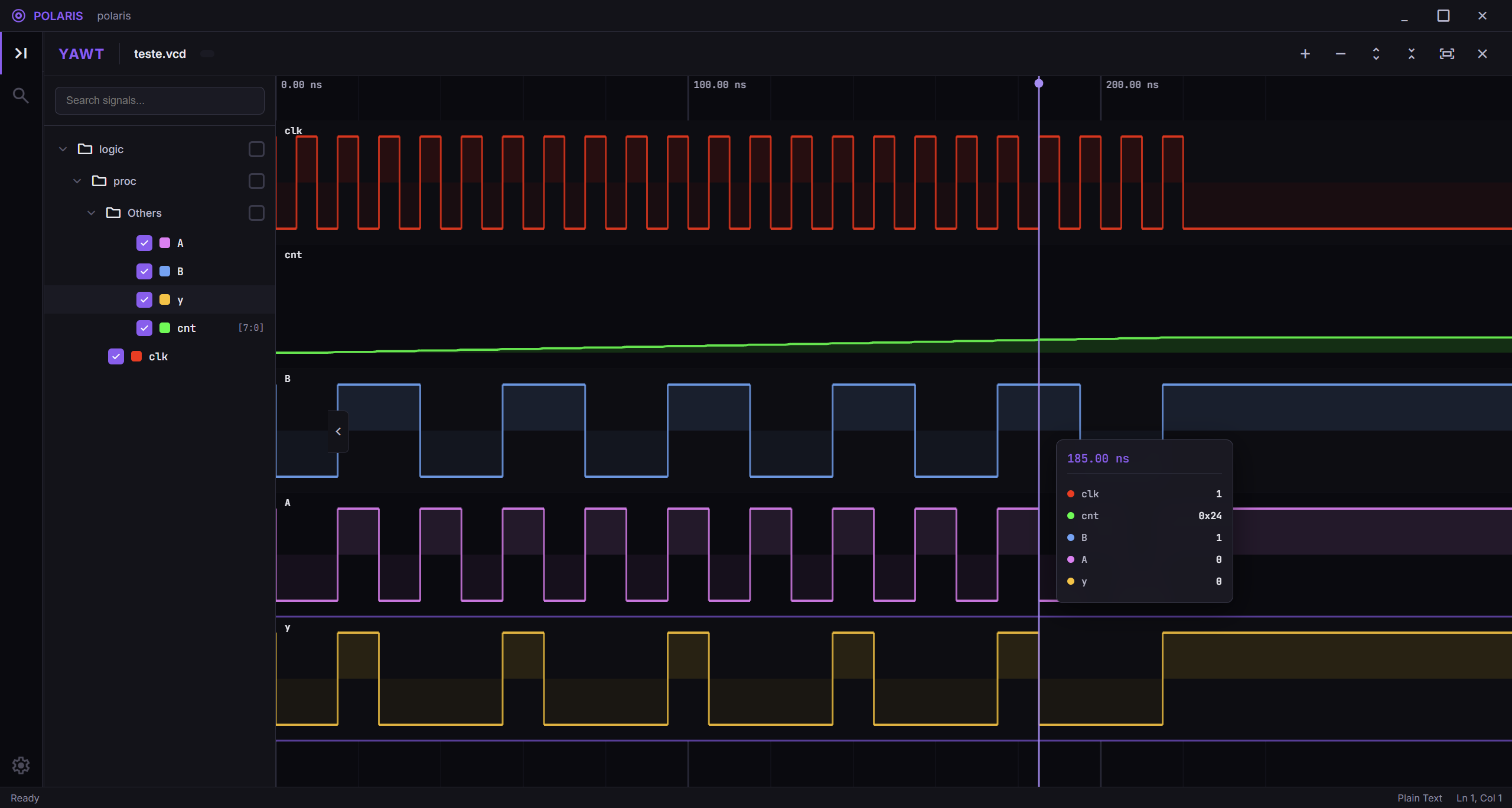Open settings via the gear icon
This screenshot has width=1512, height=808.
[x=21, y=765]
